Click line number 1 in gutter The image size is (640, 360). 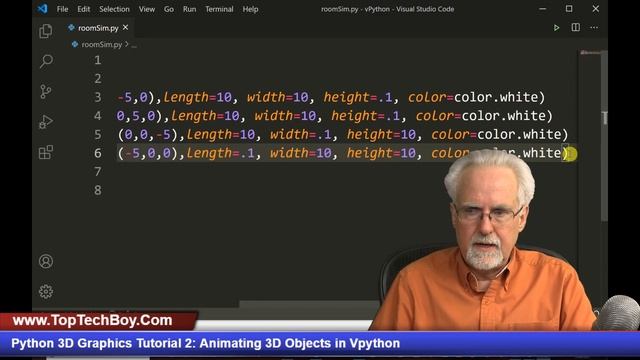(98, 60)
